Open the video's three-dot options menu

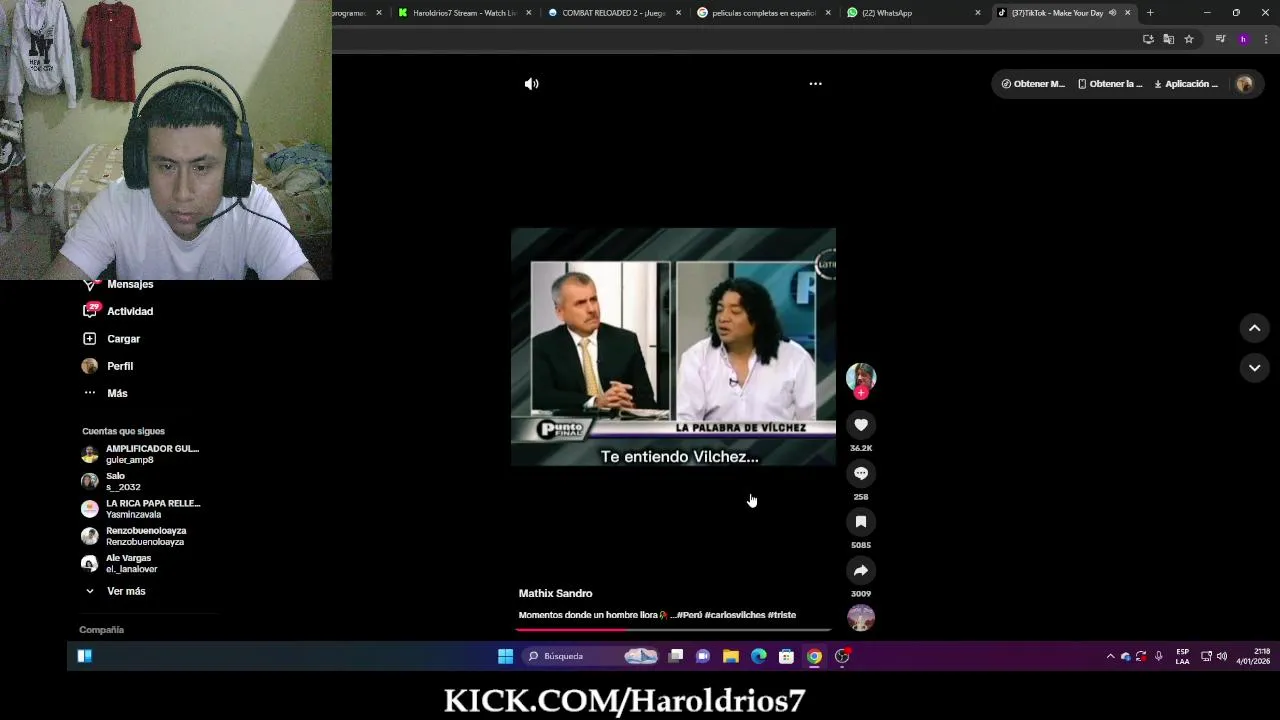tap(815, 84)
